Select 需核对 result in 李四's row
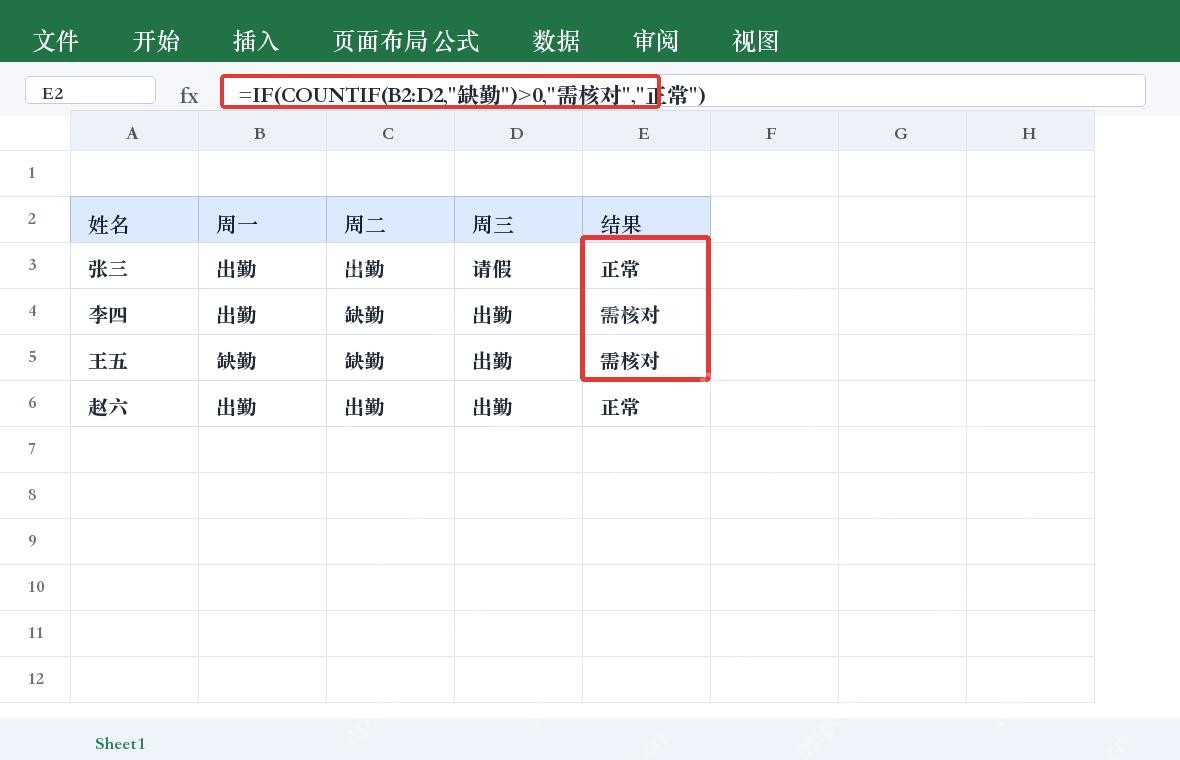Viewport: 1180px width, 760px height. [646, 312]
